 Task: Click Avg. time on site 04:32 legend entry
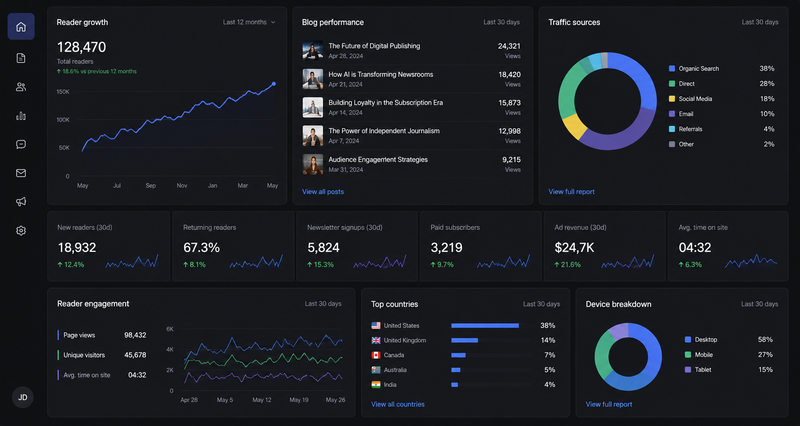(x=102, y=375)
